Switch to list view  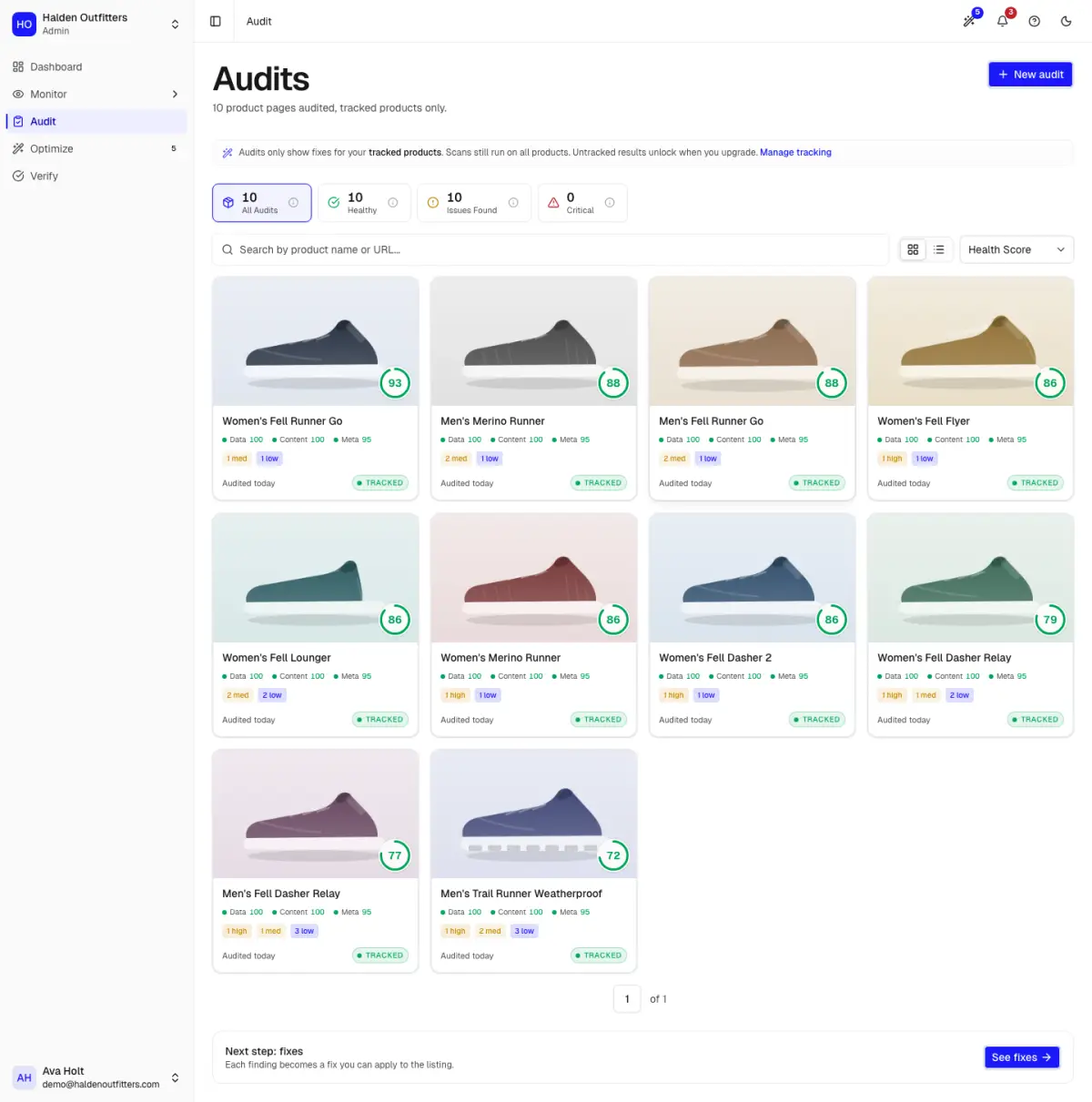click(939, 249)
